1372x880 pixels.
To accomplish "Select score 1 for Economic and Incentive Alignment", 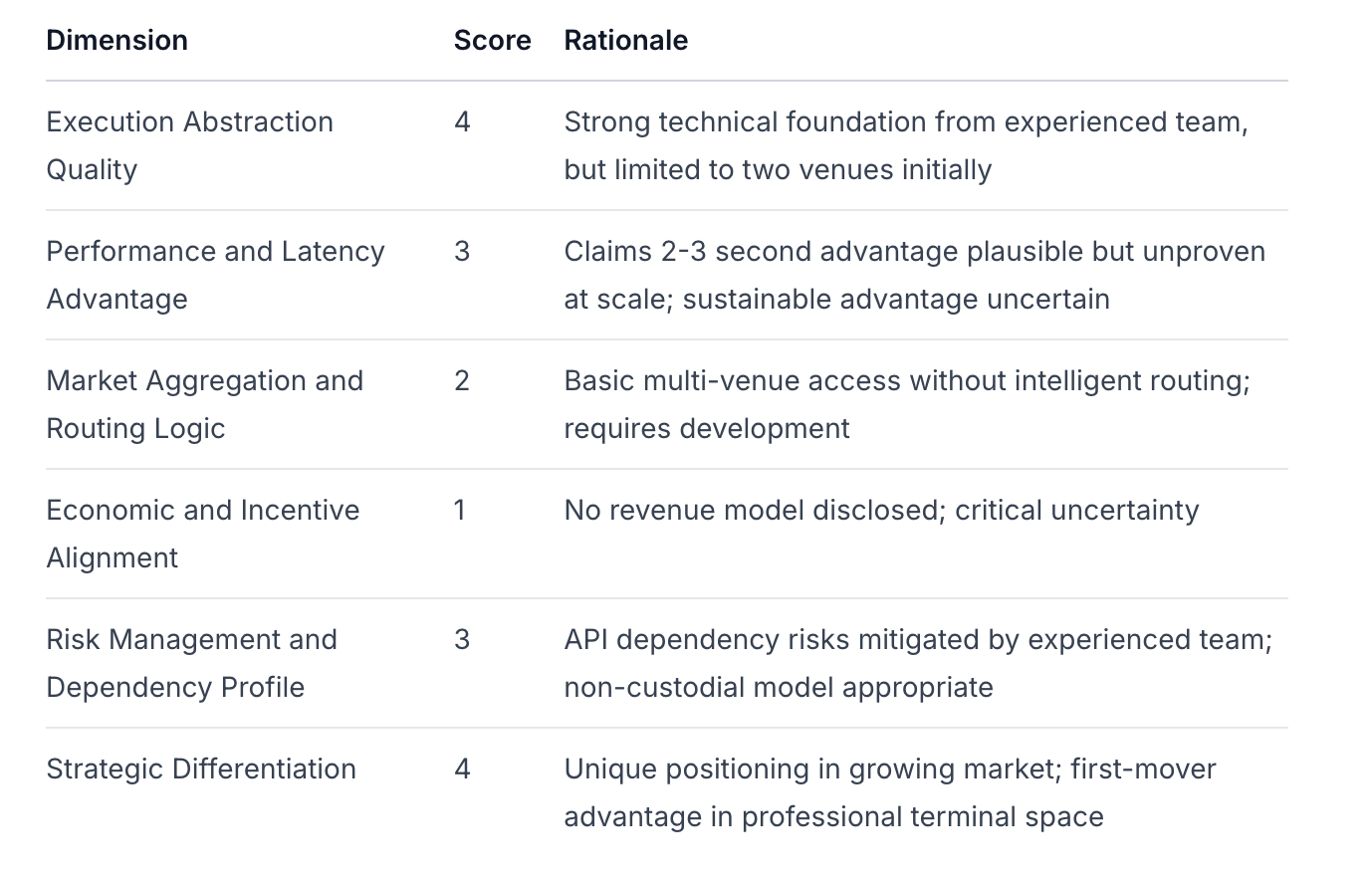I will [x=460, y=510].
